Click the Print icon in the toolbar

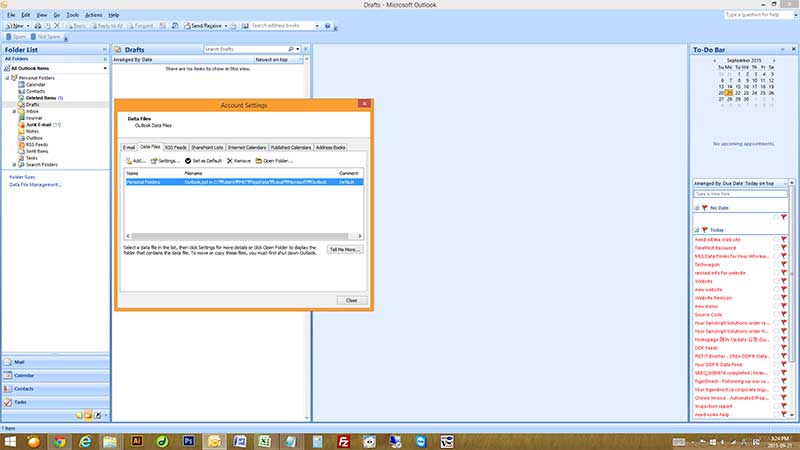(38, 26)
